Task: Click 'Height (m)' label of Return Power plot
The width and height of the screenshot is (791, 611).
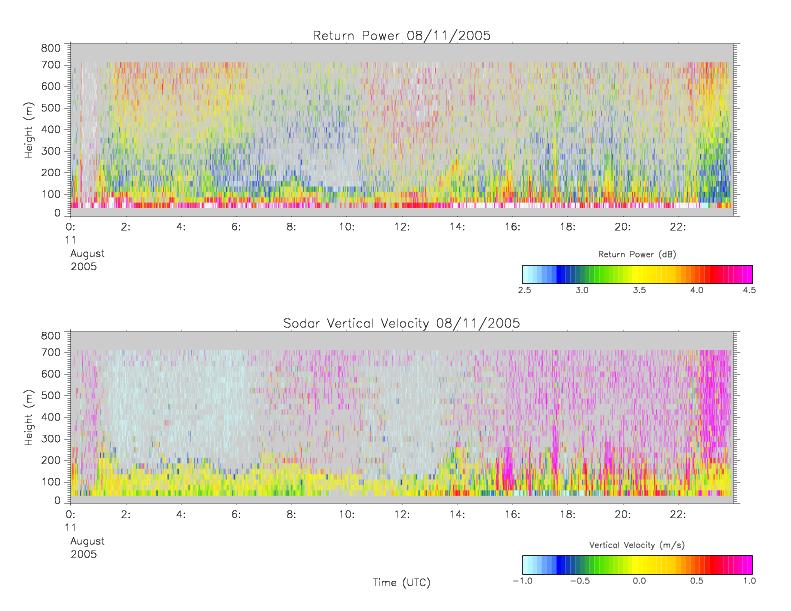Action: click(29, 130)
